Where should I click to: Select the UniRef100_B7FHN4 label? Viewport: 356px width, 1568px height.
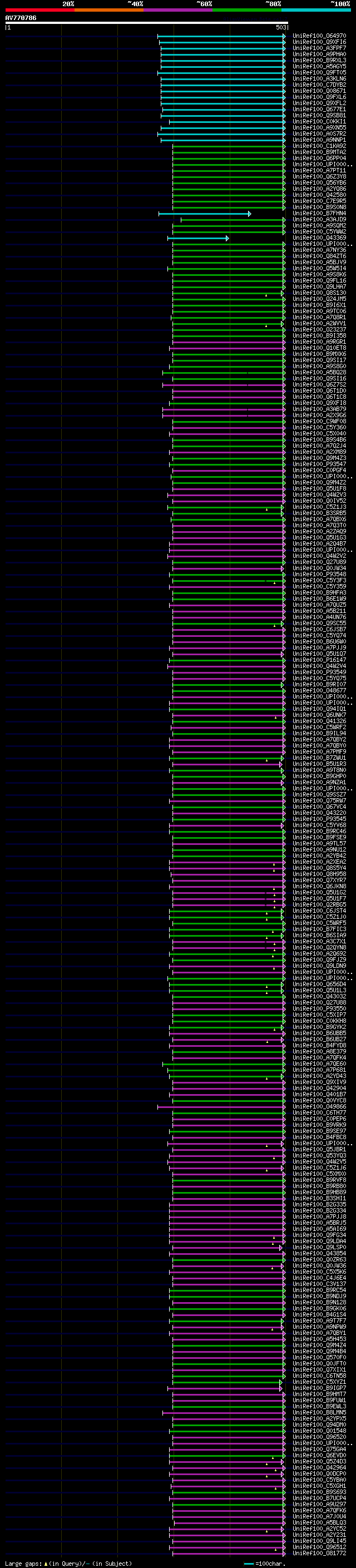[319, 214]
